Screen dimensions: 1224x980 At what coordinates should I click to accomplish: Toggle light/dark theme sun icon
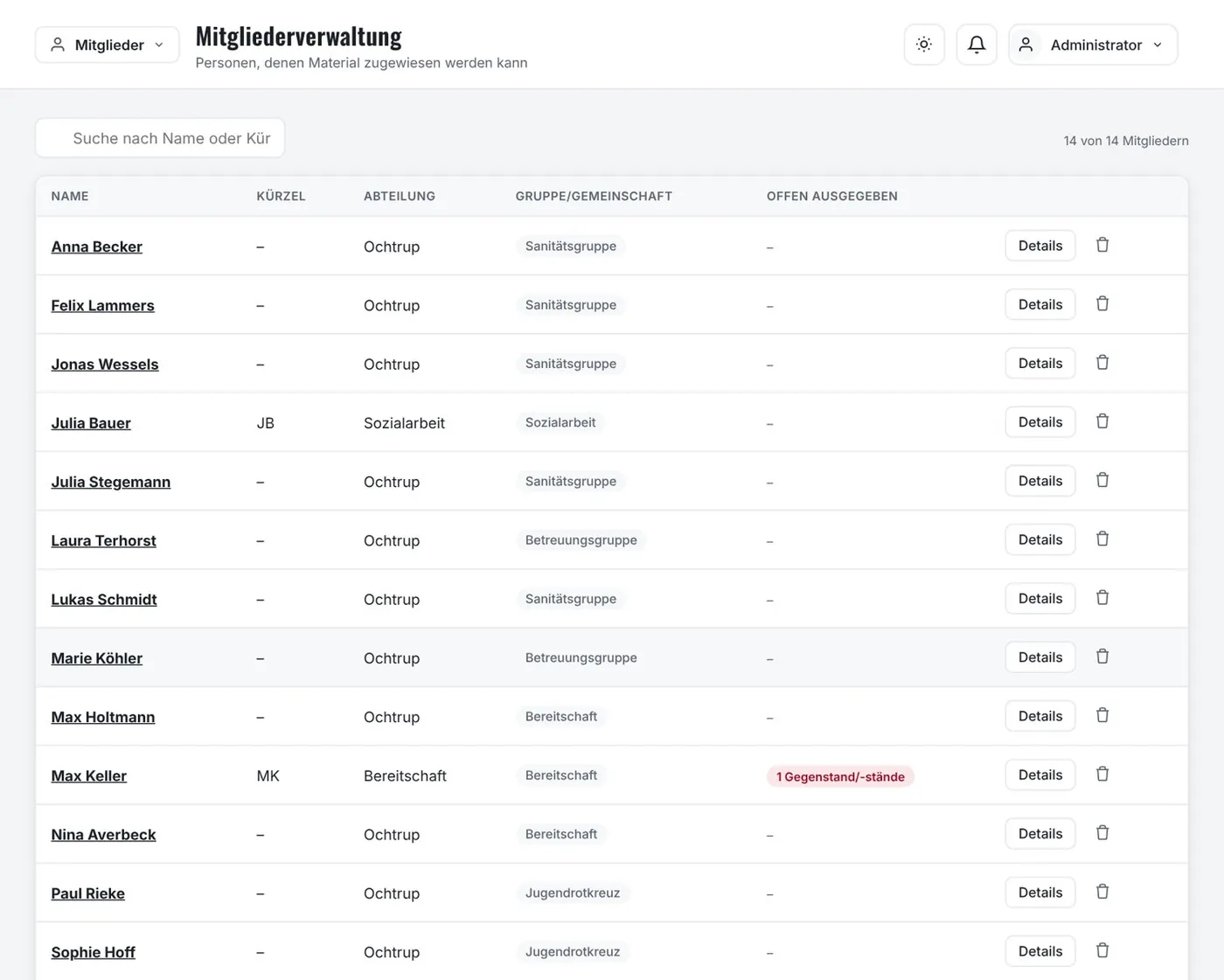(x=924, y=45)
